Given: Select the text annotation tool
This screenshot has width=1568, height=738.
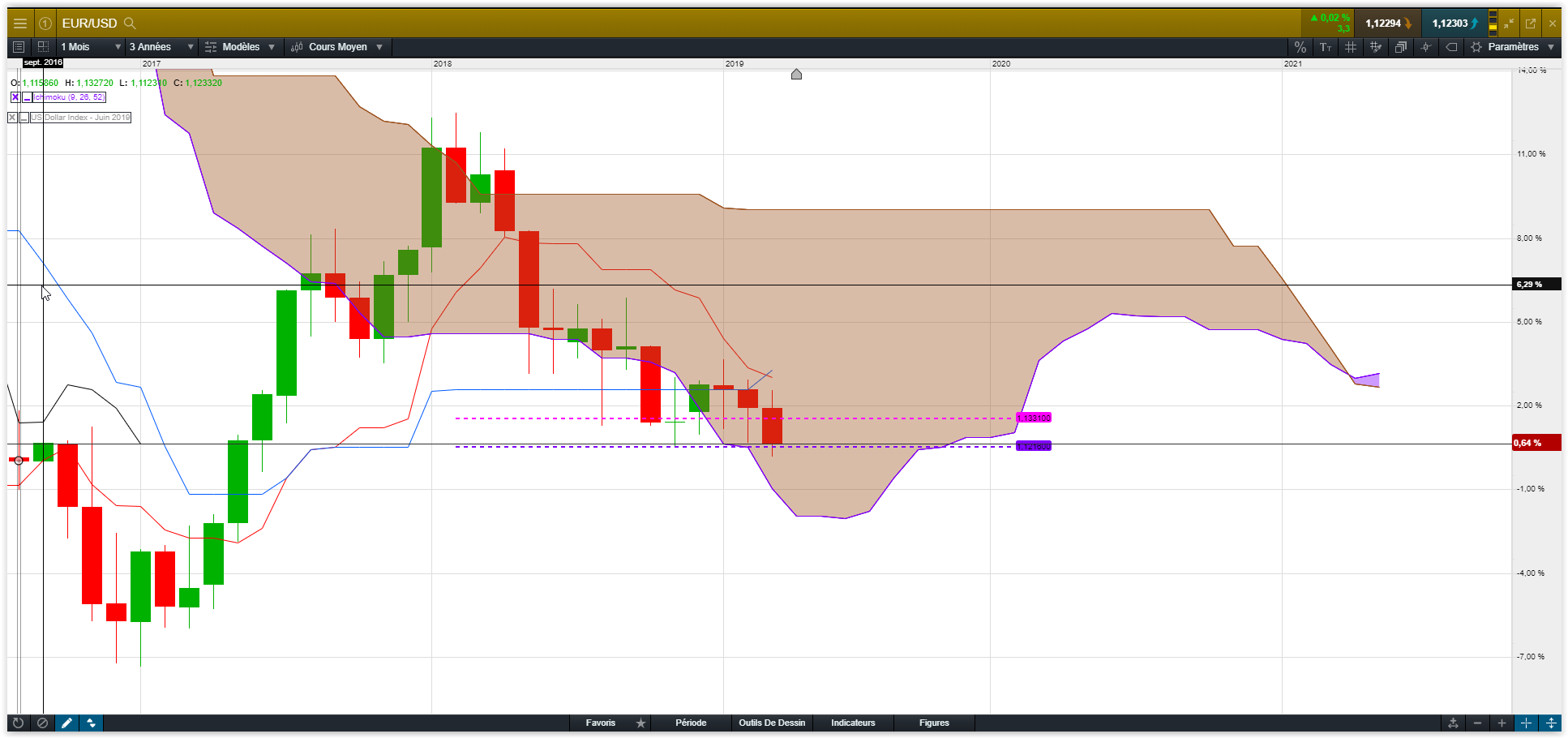Looking at the screenshot, I should tap(1326, 47).
